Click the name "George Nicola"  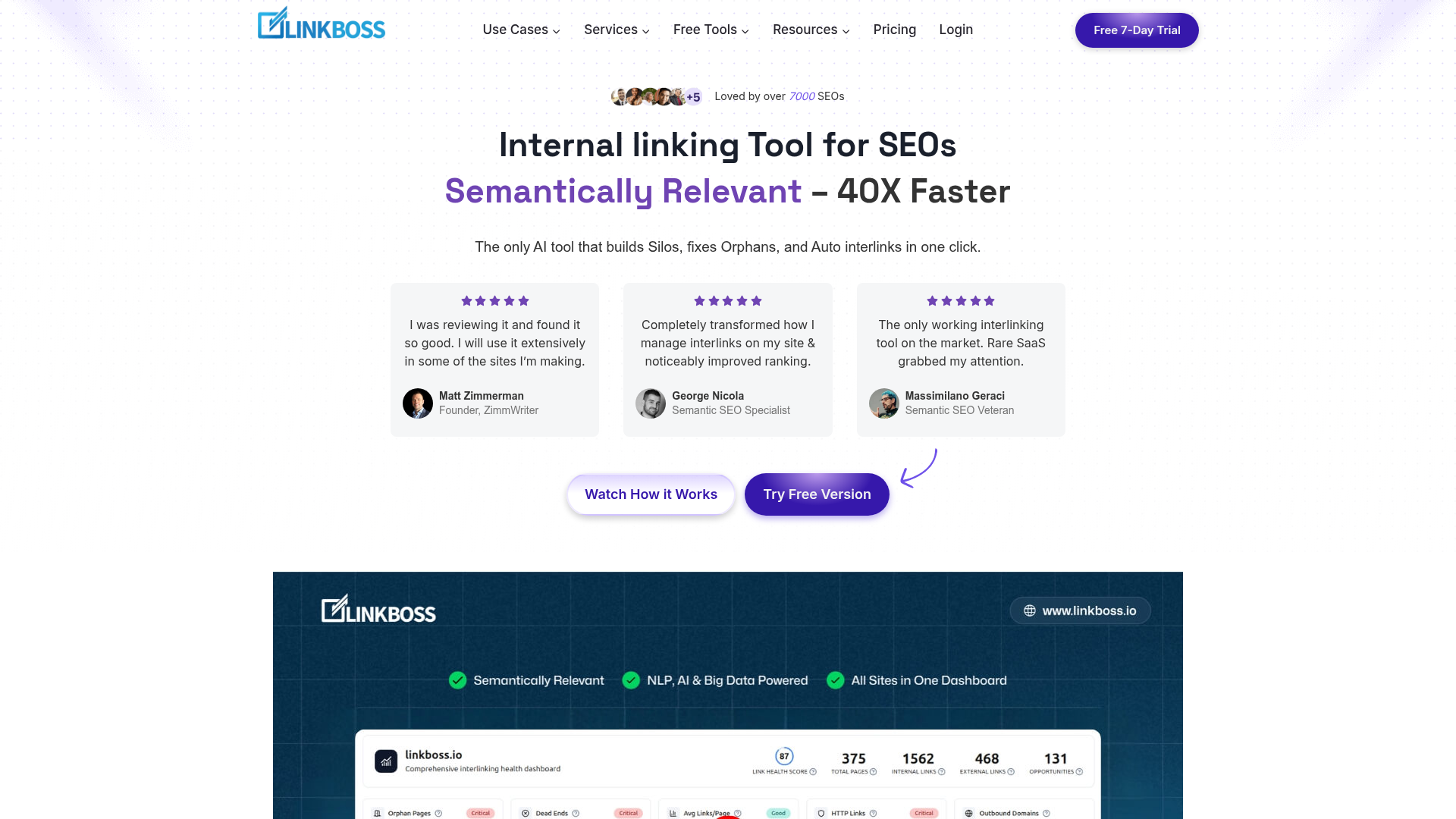pos(708,396)
